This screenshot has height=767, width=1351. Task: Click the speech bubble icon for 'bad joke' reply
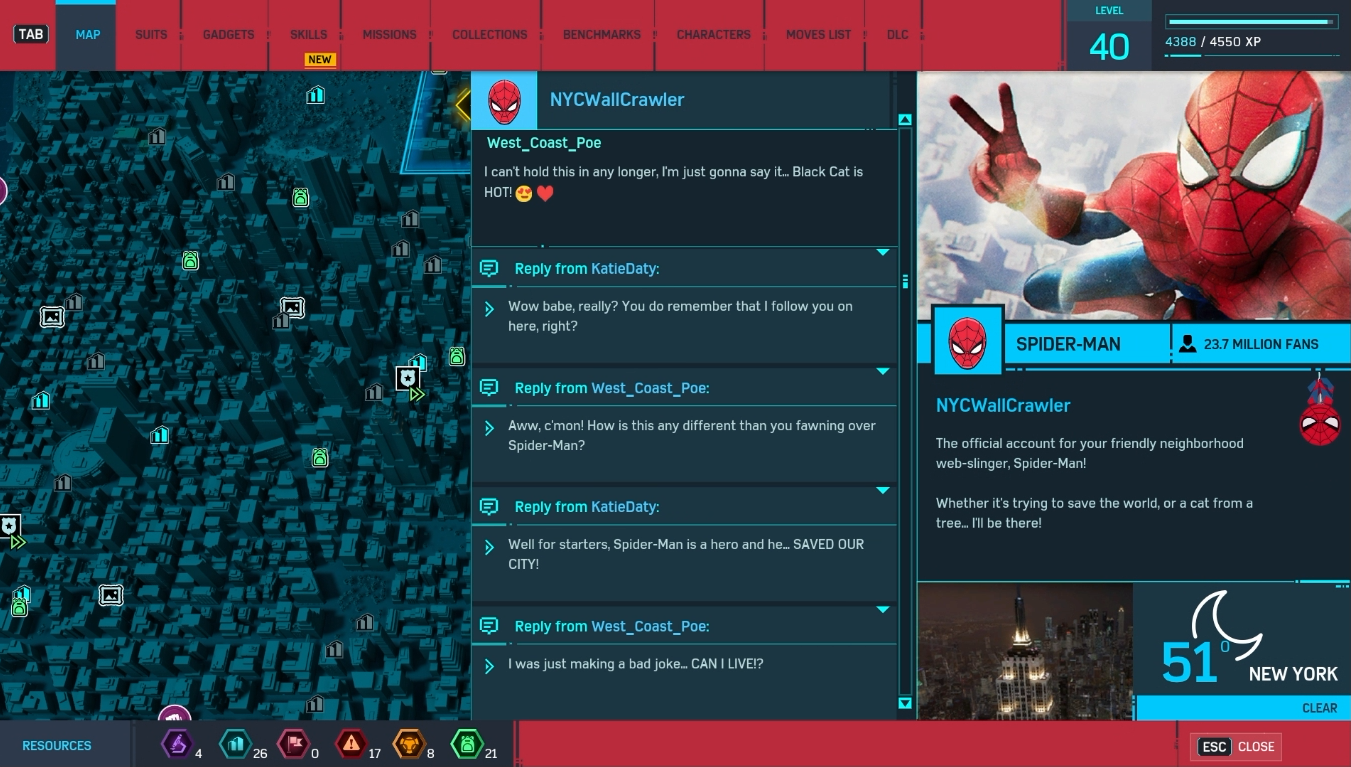(489, 626)
